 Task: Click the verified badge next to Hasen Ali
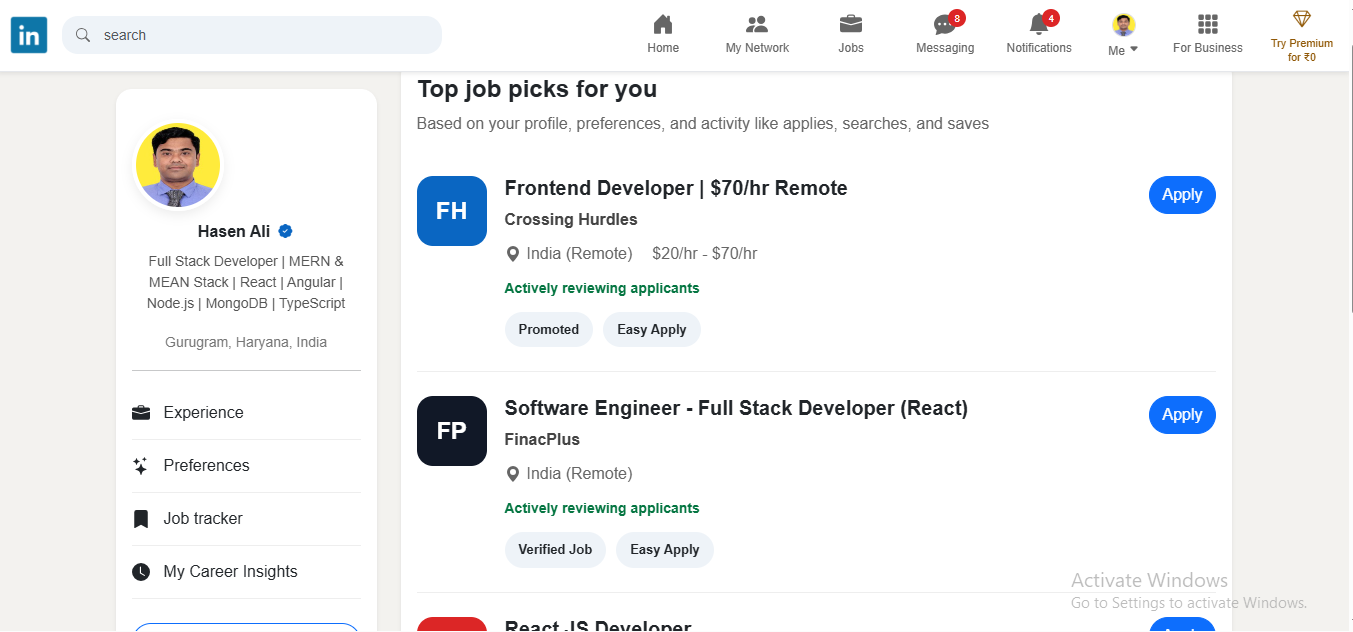[x=286, y=231]
